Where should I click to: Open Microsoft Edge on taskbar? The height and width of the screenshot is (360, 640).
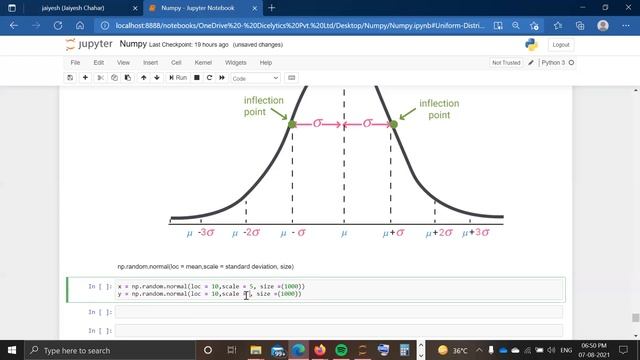tap(298, 350)
